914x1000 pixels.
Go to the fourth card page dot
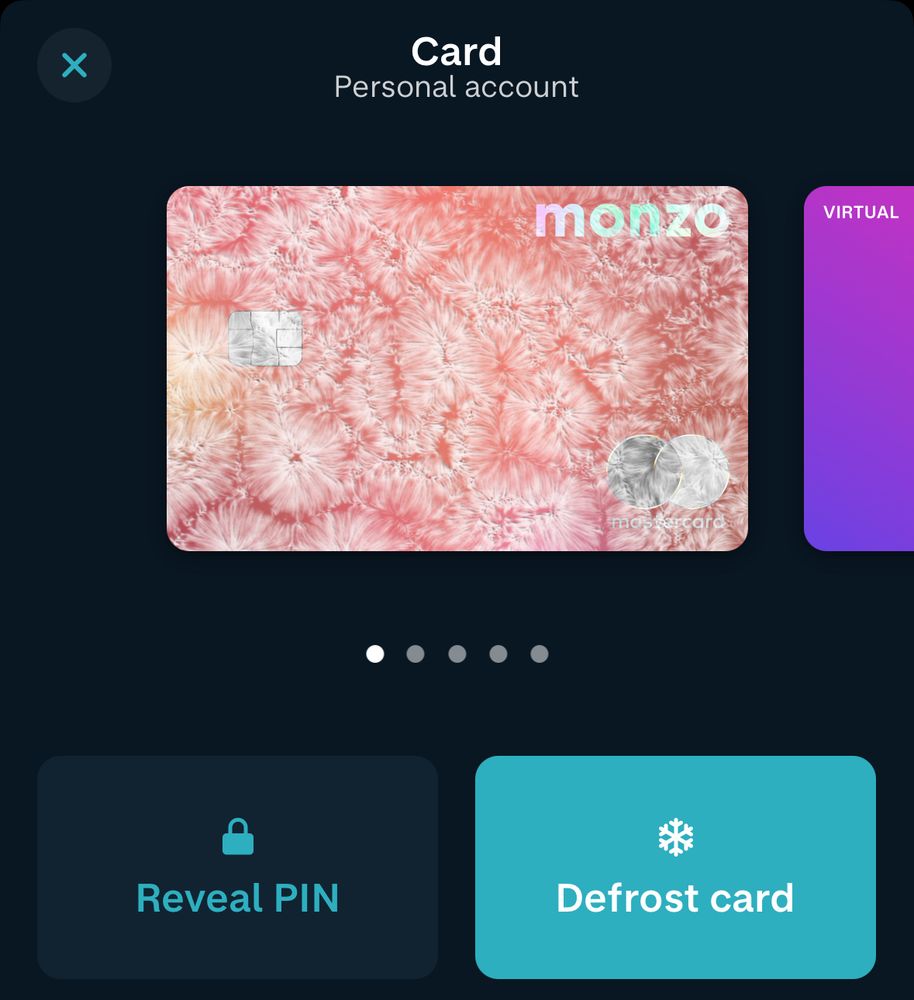(498, 654)
